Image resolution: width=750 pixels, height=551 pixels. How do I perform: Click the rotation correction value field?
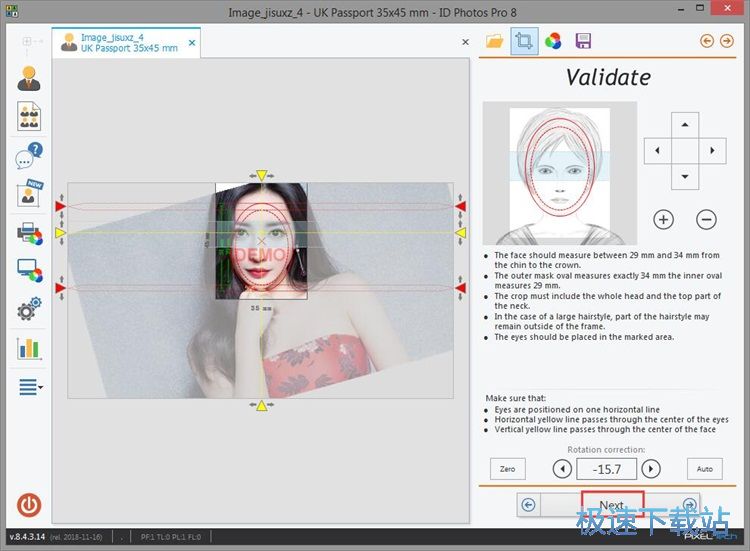pyautogui.click(x=606, y=468)
